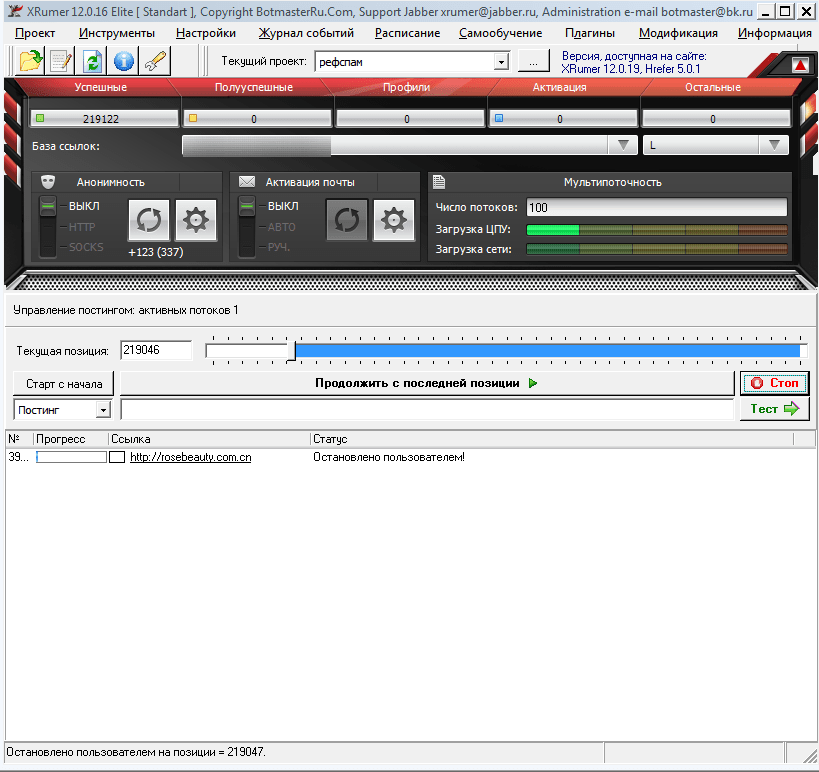Open the Инструменты menu
819x772 pixels.
click(x=117, y=33)
